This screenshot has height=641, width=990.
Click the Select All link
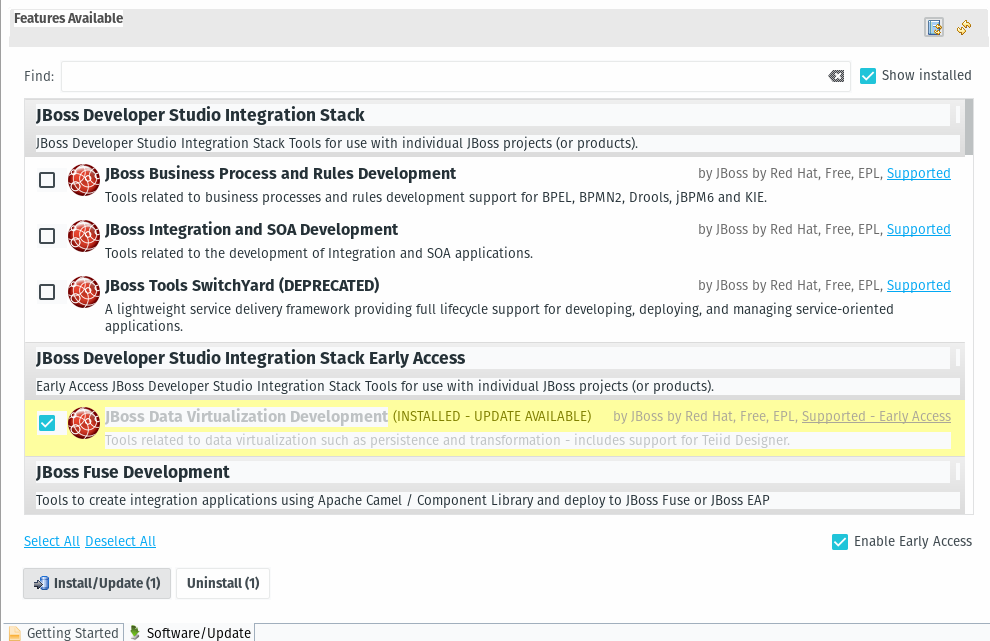[x=52, y=541]
